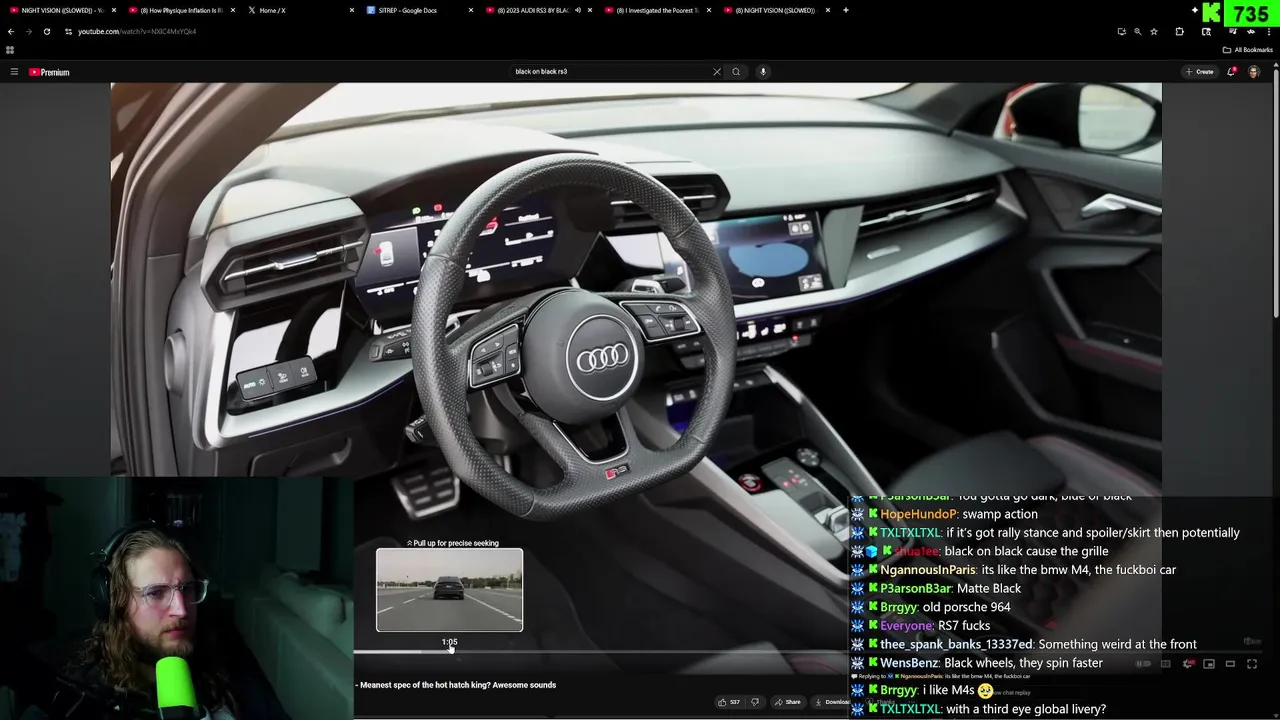Switch to Home / X tab

[x=300, y=10]
